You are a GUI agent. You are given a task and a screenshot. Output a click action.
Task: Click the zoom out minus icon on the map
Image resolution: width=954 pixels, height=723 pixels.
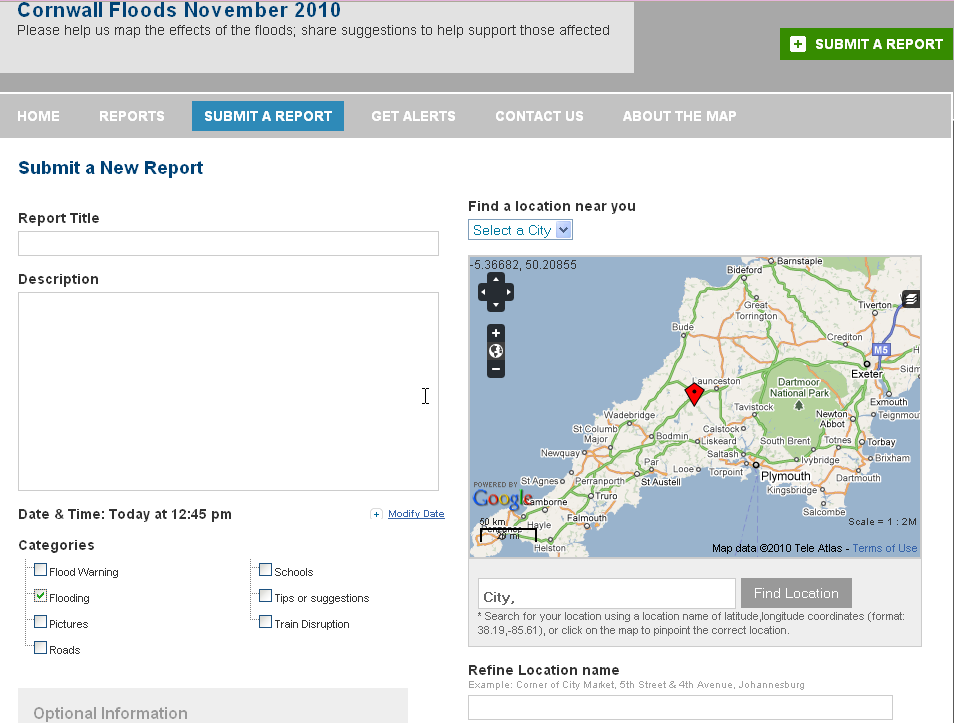[x=495, y=368]
